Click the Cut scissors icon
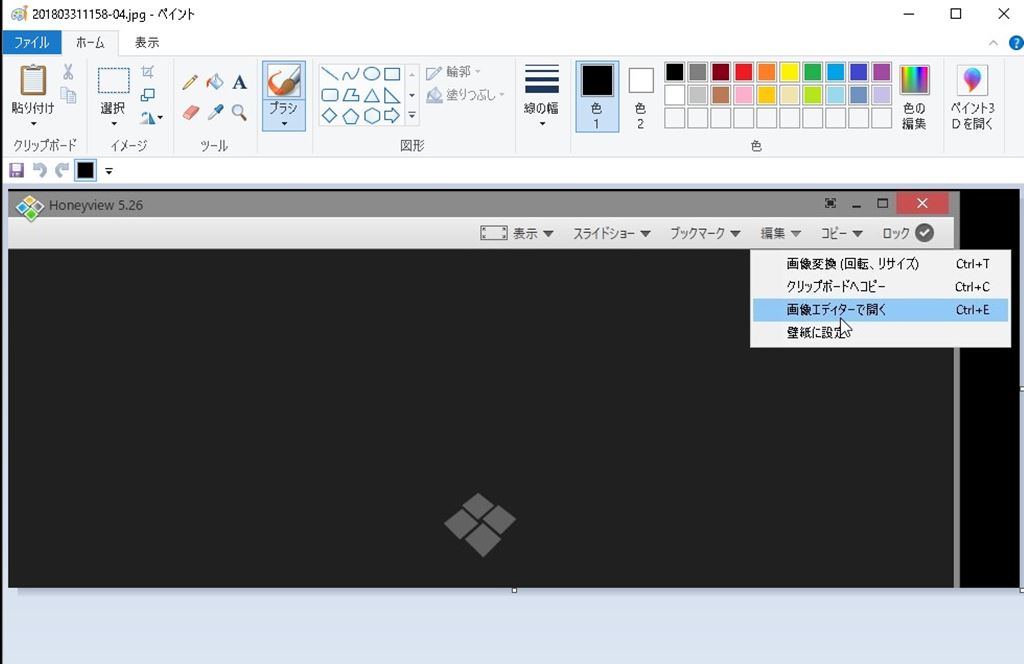Viewport: 1024px width, 664px height. coord(68,72)
